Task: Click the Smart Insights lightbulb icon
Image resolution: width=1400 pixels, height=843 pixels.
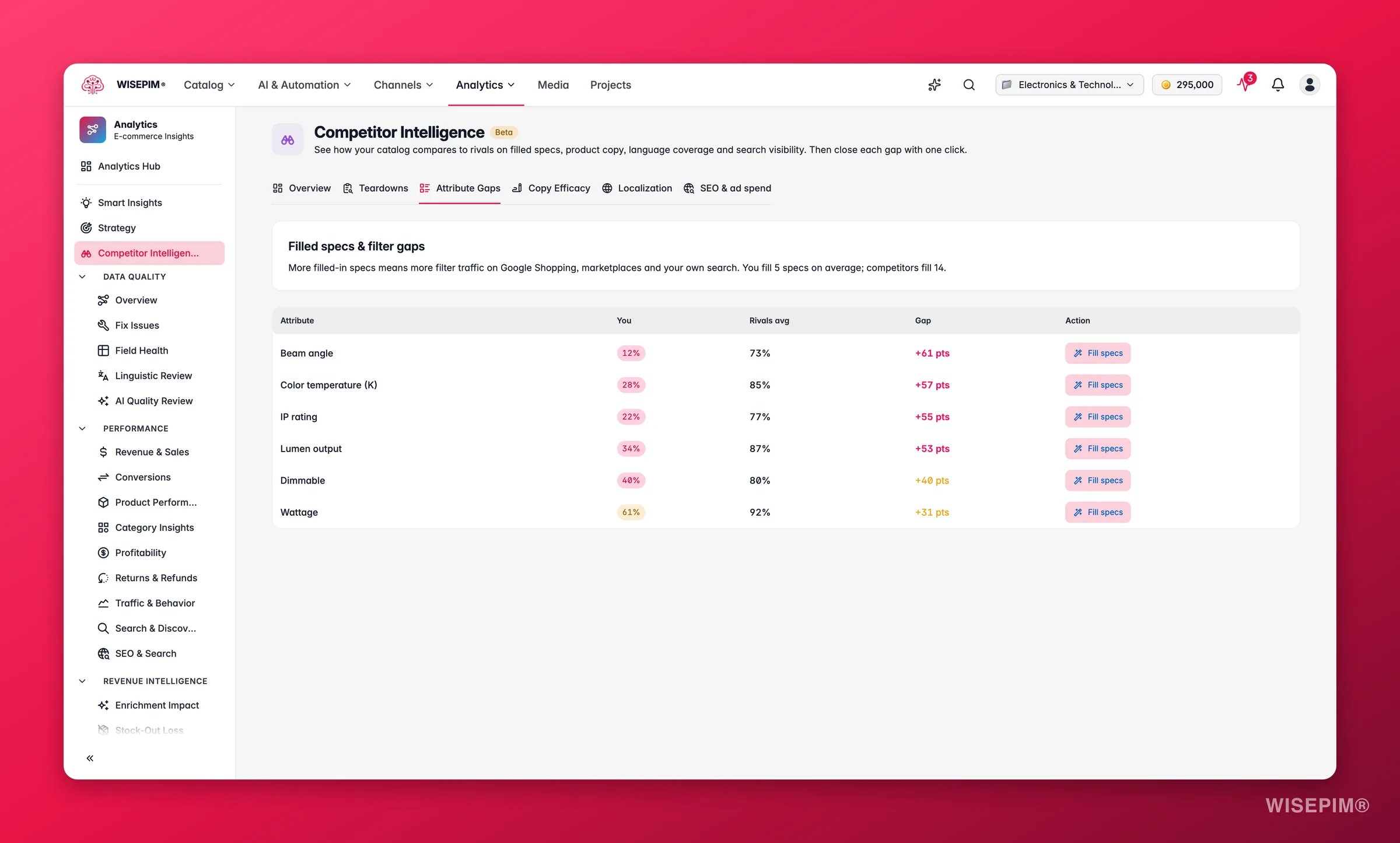Action: (x=86, y=202)
